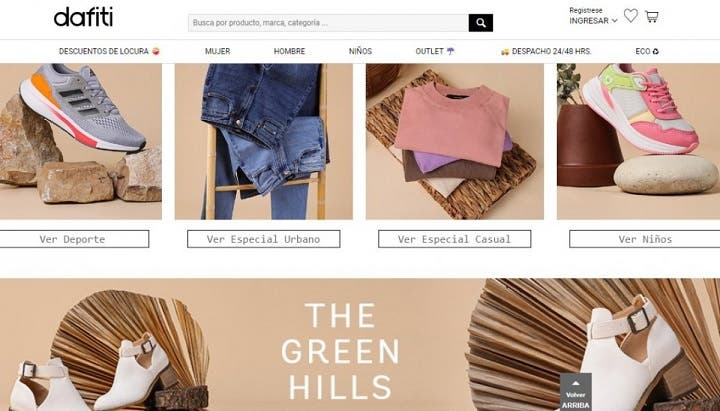
Task: Click the Ver Niños button
Action: [645, 239]
